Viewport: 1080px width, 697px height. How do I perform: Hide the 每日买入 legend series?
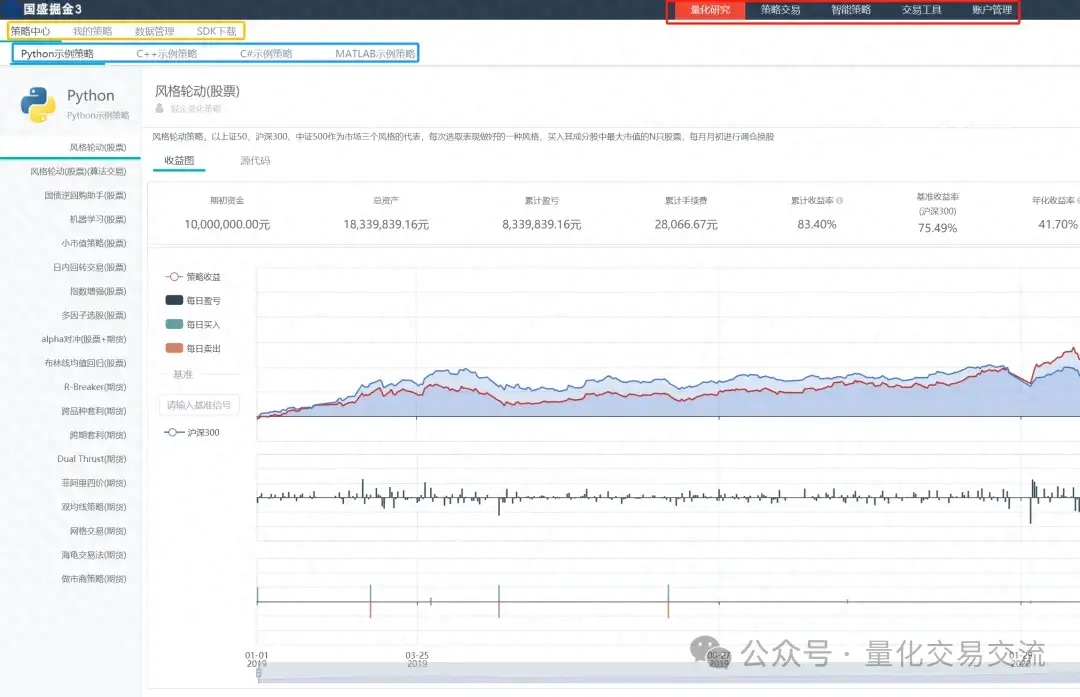coord(193,324)
